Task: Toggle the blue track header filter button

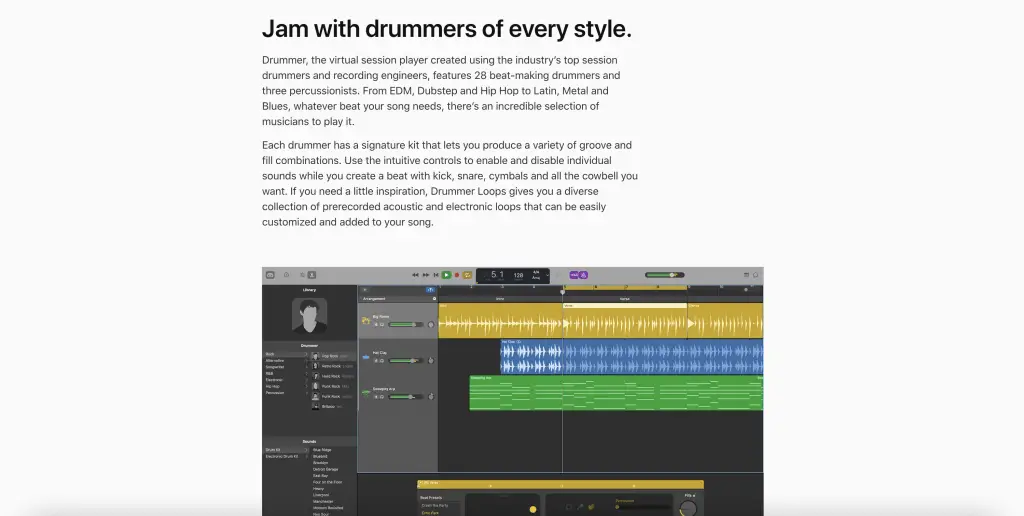Action: point(430,289)
